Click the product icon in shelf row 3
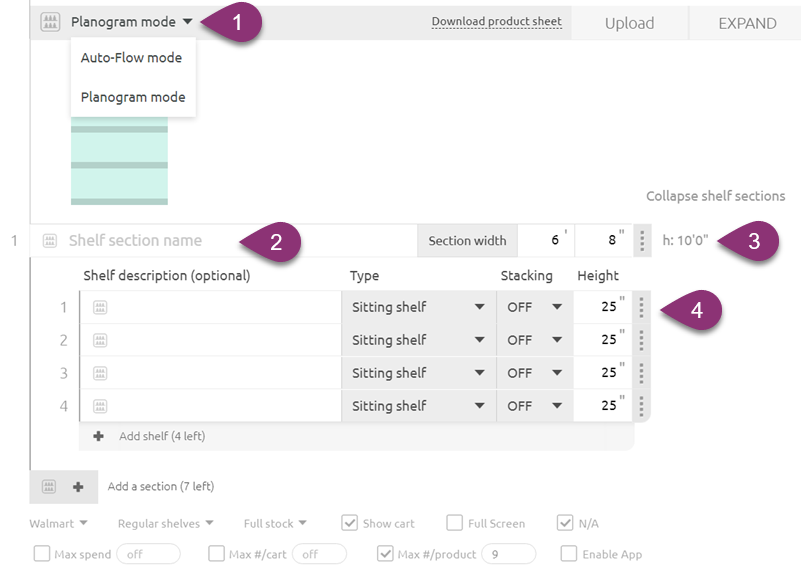The image size is (801, 577). (100, 373)
